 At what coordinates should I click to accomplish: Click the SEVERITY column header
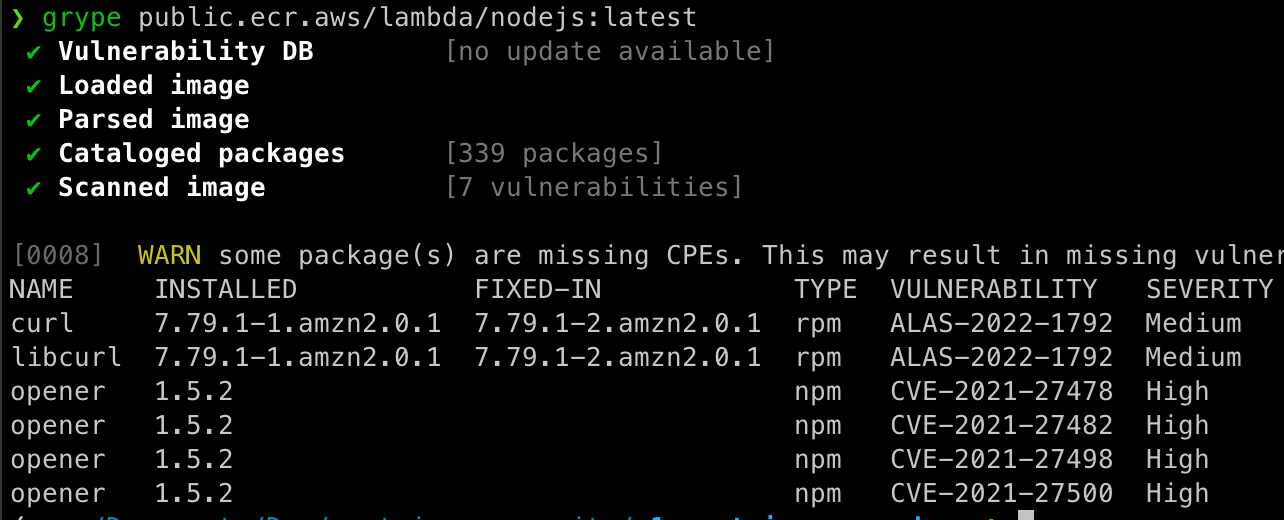click(x=1209, y=289)
